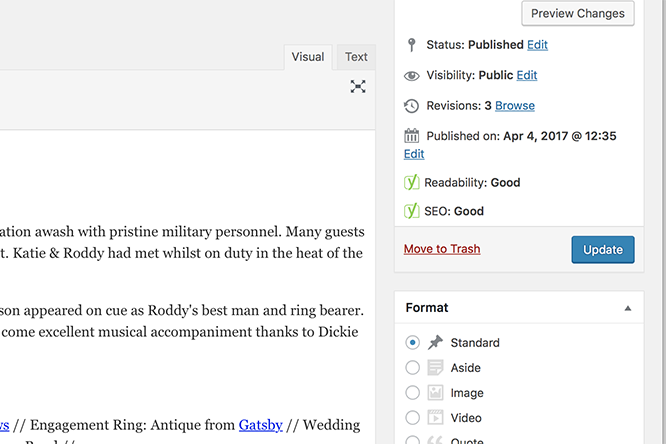This screenshot has height=444, width=666.
Task: Click the Move to Trash link
Action: (442, 249)
